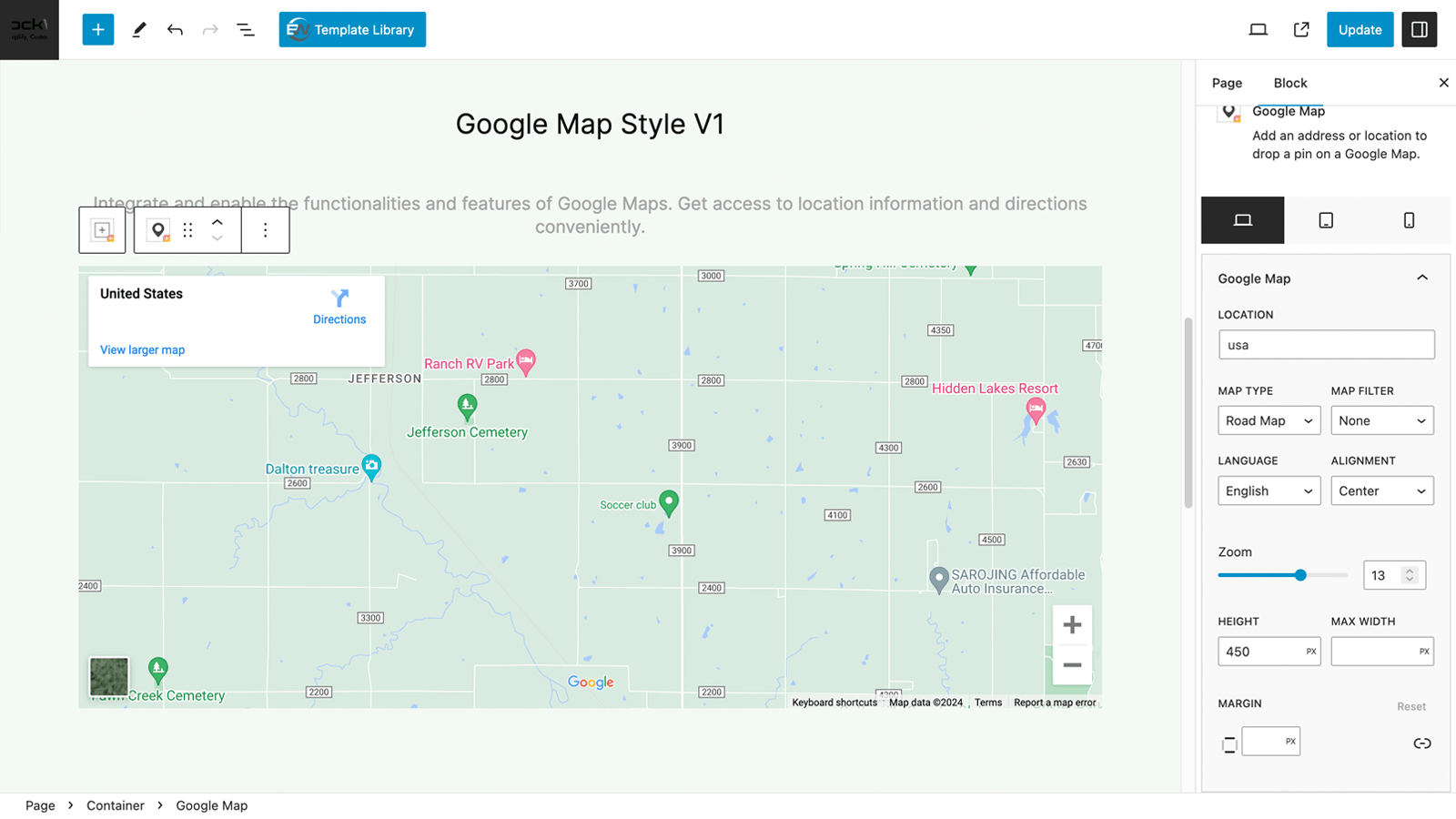This screenshot has width=1456, height=819.
Task: Edit the Location field containing usa
Action: click(x=1326, y=345)
